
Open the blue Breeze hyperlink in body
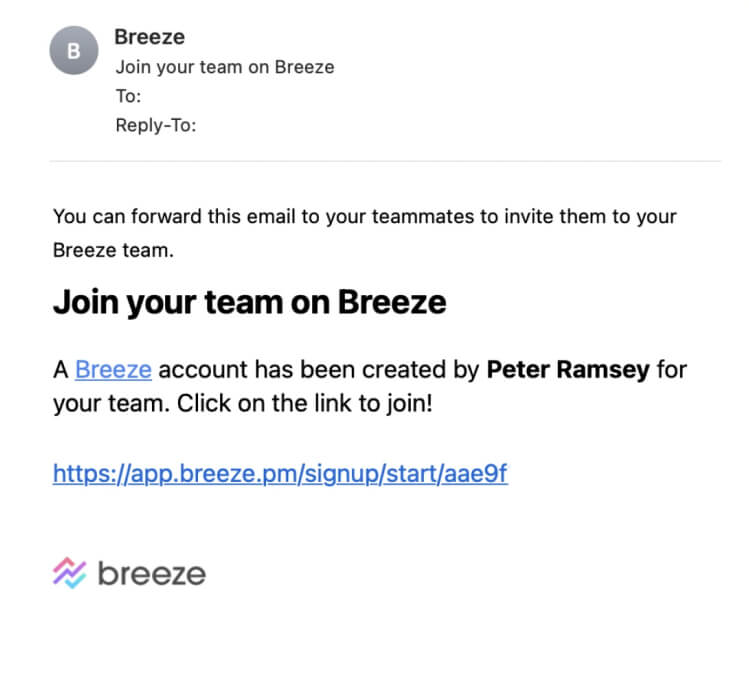(113, 370)
